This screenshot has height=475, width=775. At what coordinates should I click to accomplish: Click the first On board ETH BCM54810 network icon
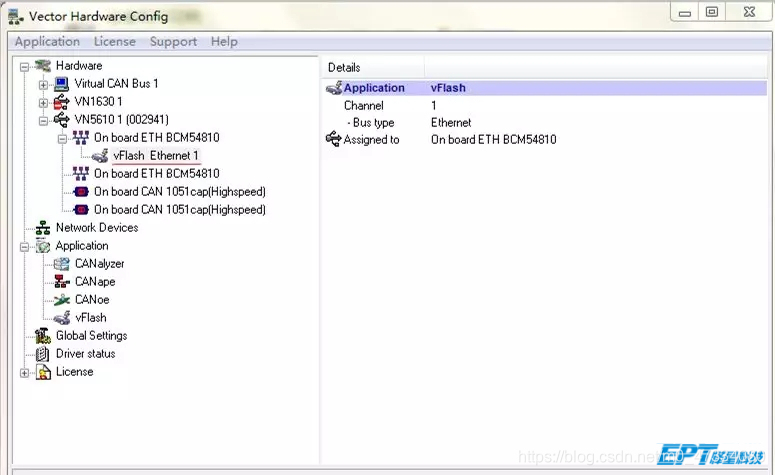[x=81, y=137]
